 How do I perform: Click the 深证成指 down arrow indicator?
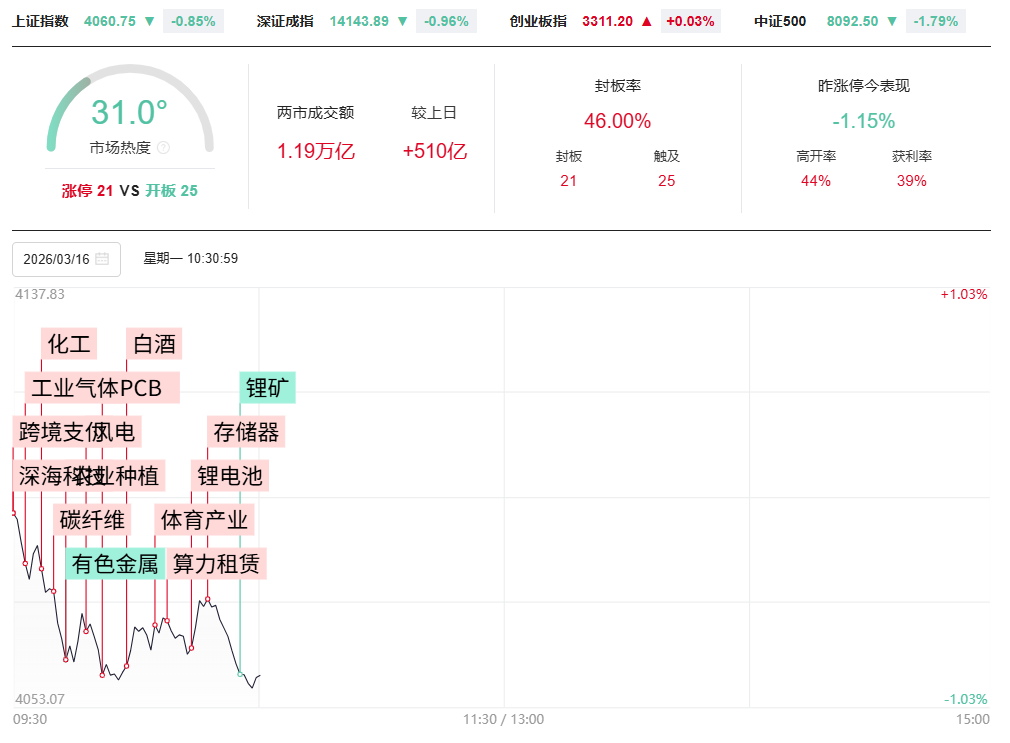(x=402, y=21)
